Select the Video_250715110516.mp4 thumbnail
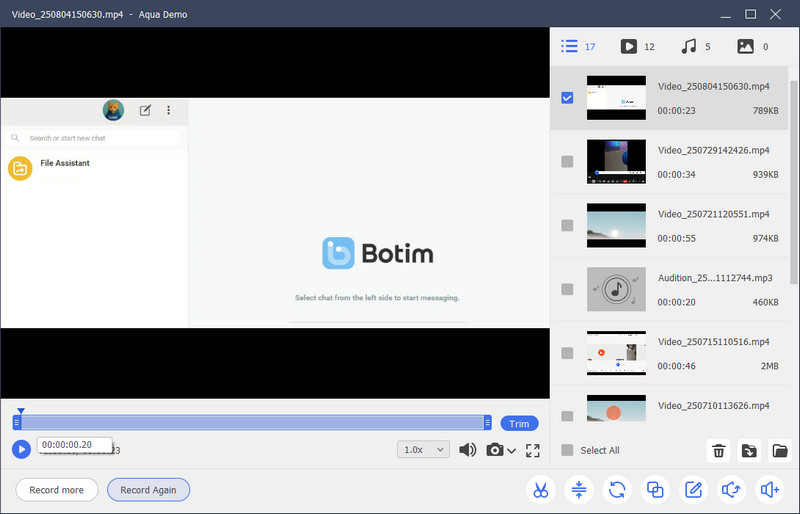Viewport: 800px width, 514px height. [x=616, y=353]
